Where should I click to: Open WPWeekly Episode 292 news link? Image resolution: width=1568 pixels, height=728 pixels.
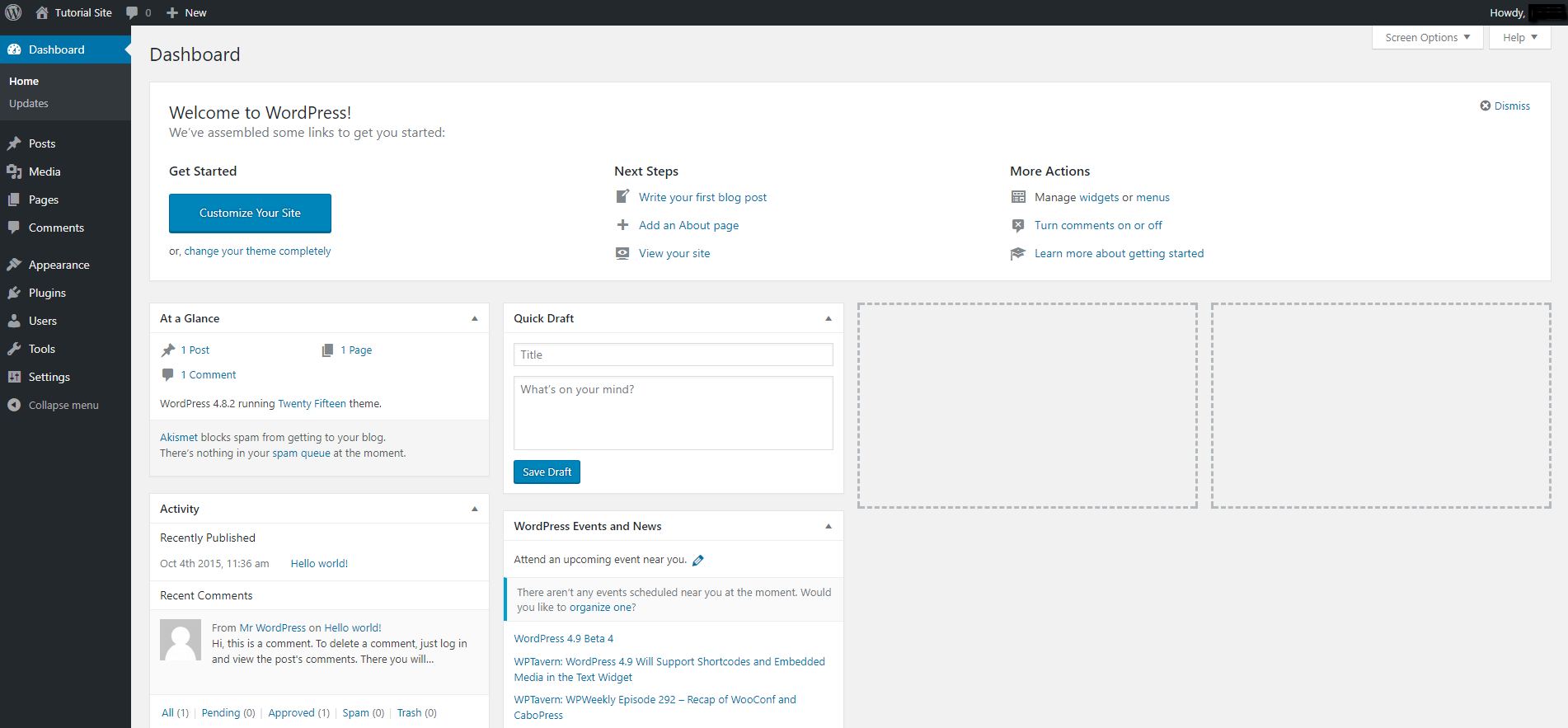(655, 707)
